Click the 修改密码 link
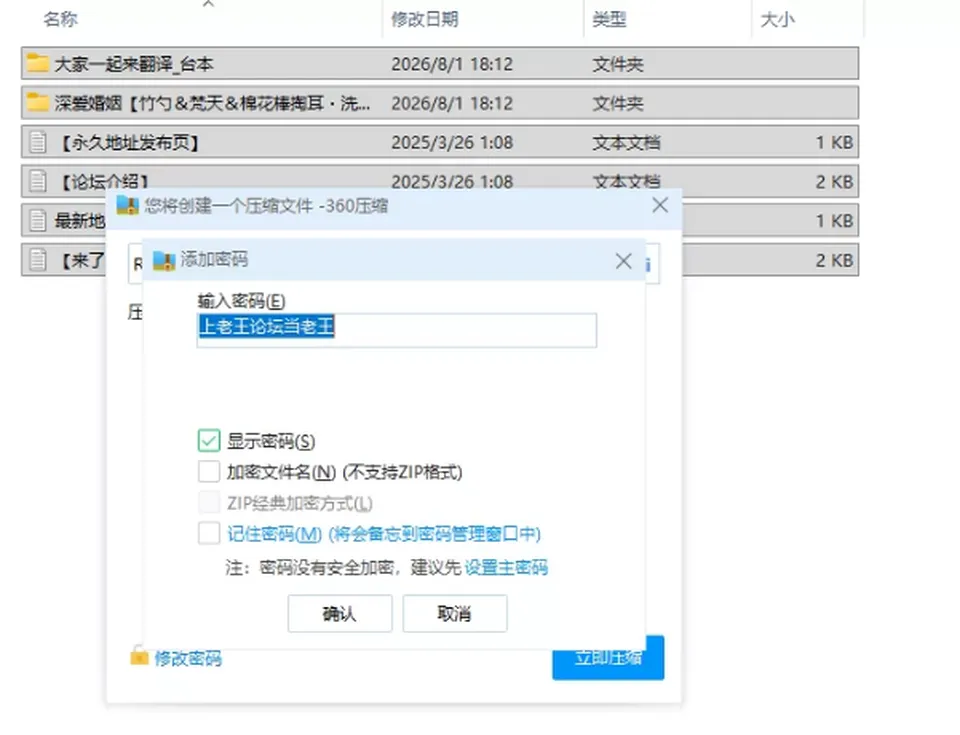The image size is (960, 735). coord(188,658)
